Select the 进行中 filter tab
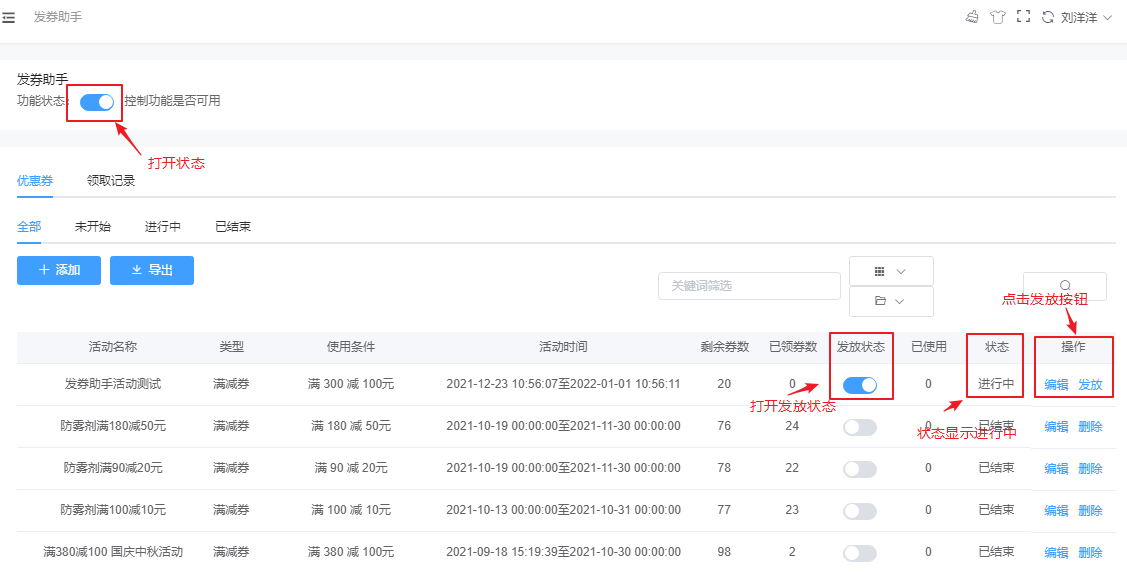This screenshot has width=1127, height=572. [163, 227]
